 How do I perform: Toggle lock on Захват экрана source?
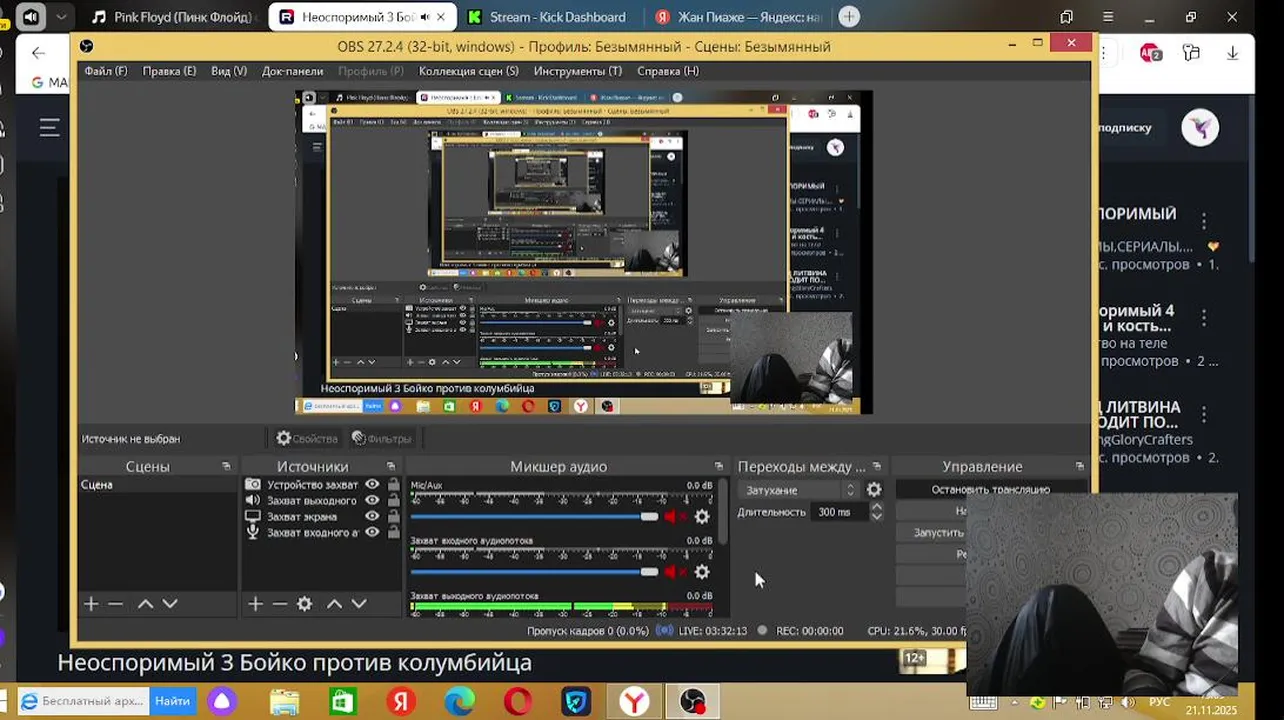393,516
